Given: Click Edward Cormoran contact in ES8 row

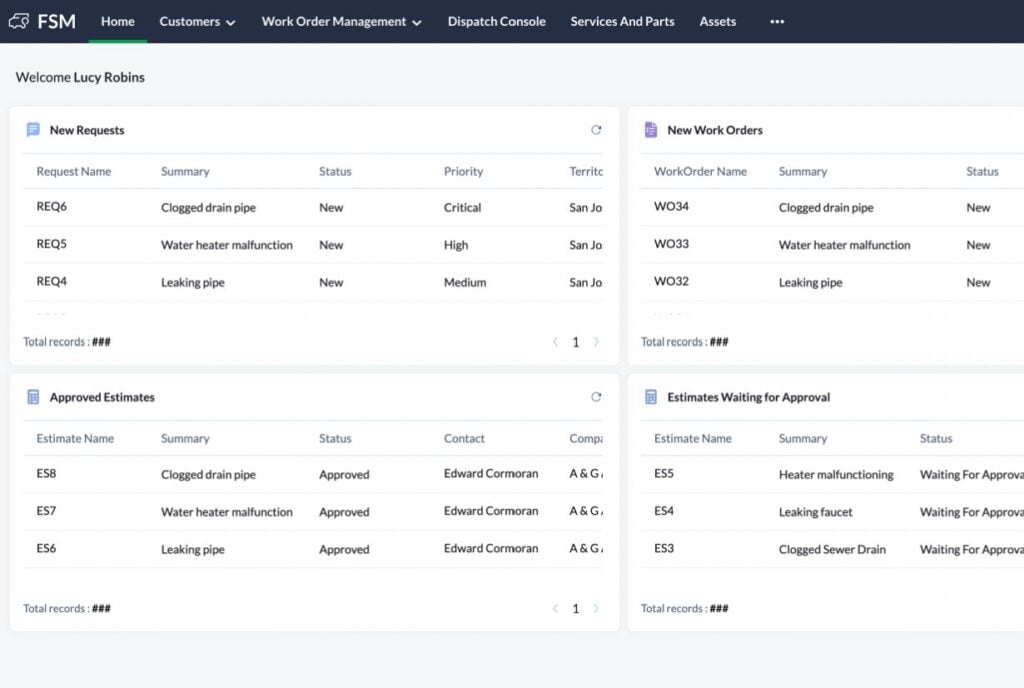Looking at the screenshot, I should (x=491, y=473).
